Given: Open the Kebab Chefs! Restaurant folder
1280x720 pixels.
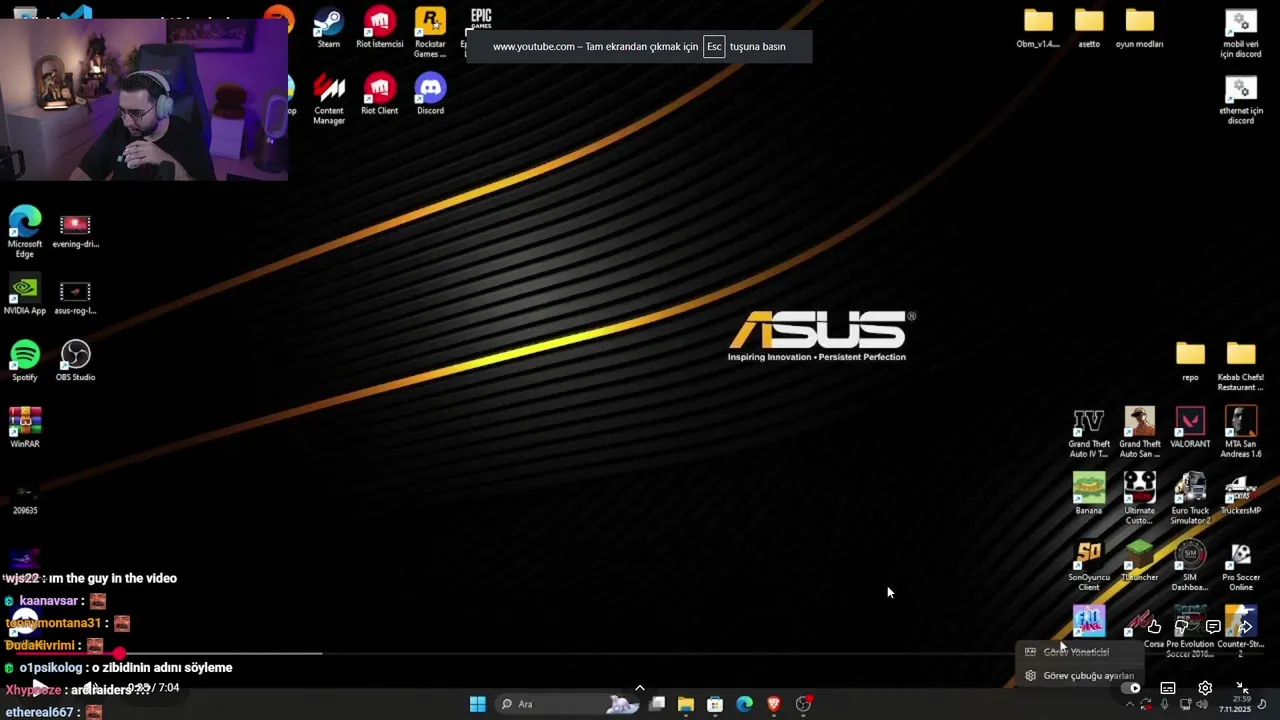Looking at the screenshot, I should click(x=1241, y=366).
